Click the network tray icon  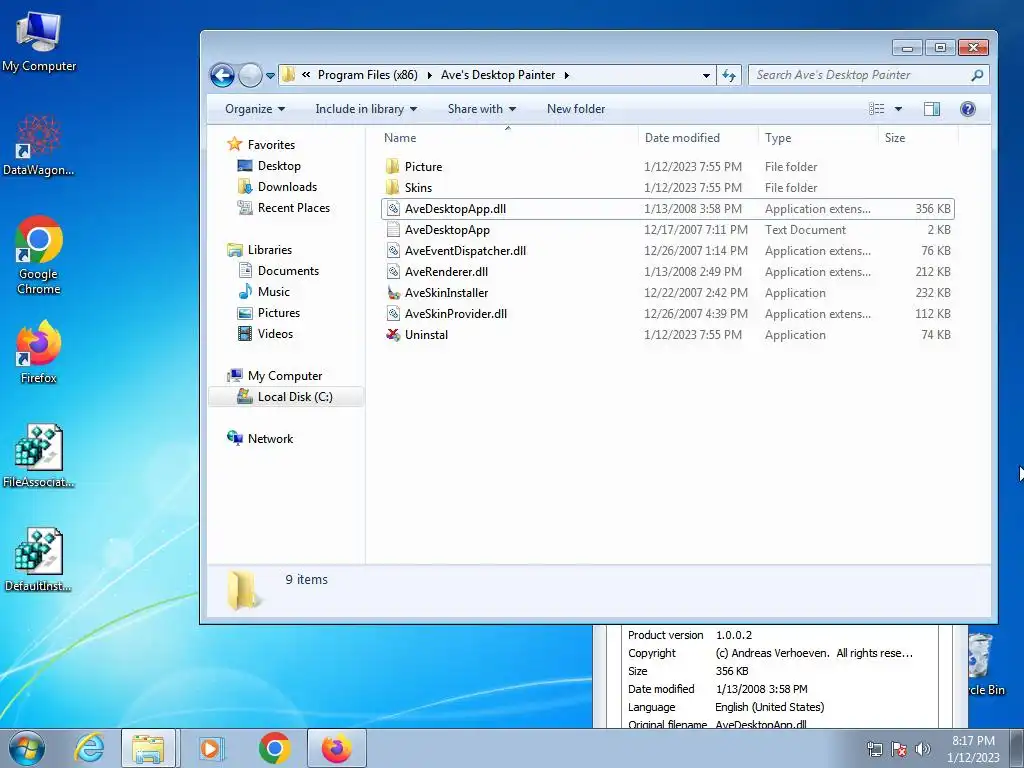tap(874, 748)
